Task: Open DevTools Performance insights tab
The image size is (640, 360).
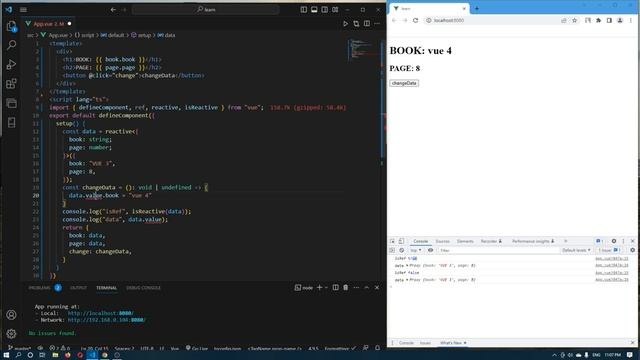Action: coord(533,241)
